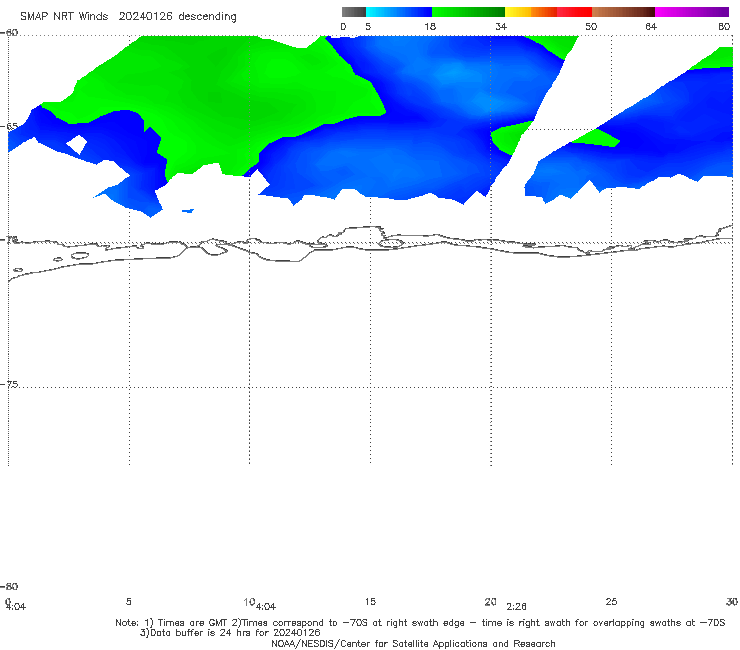The image size is (740, 650).
Task: Click the color bar label 18
Action: click(430, 27)
